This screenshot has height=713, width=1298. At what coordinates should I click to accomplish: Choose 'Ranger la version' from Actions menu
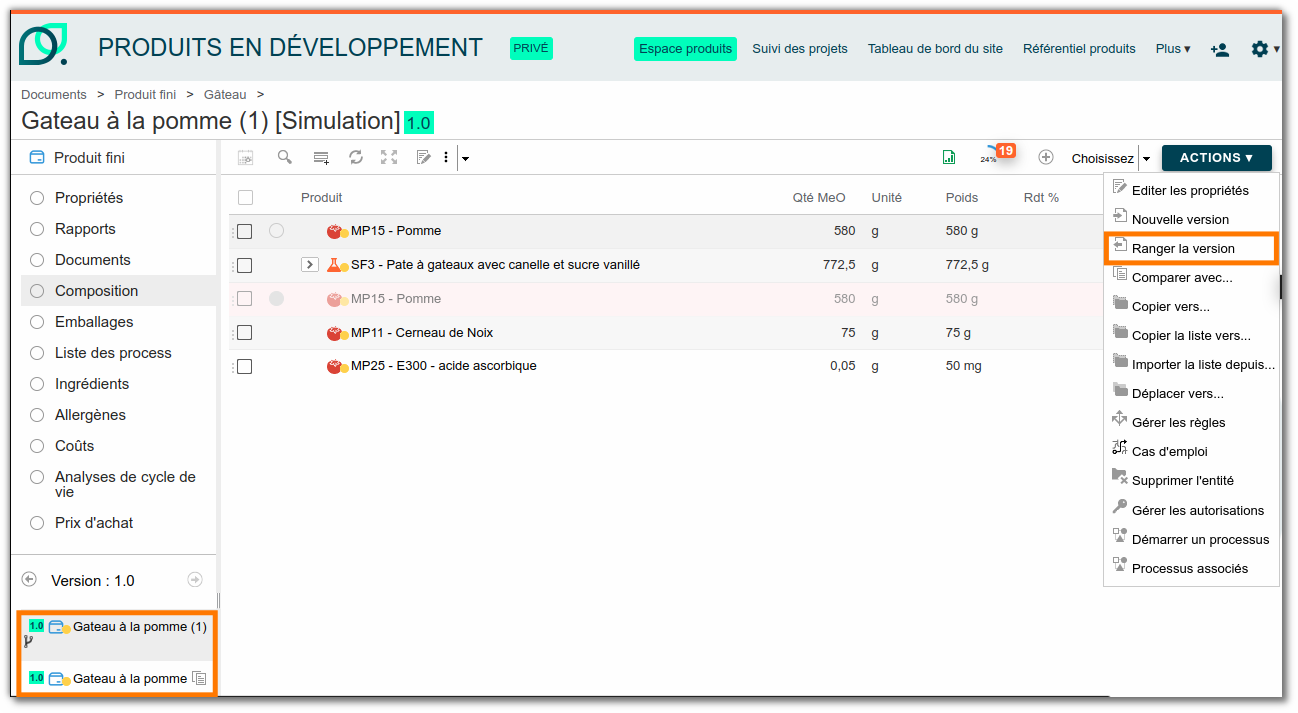coord(1183,248)
